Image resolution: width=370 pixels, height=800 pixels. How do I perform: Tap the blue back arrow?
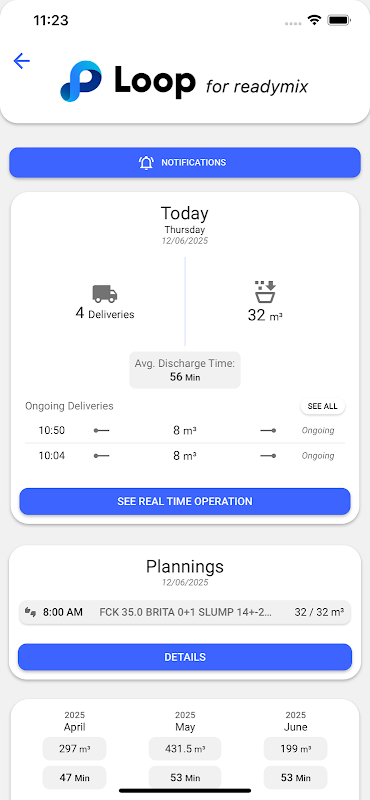(x=21, y=61)
